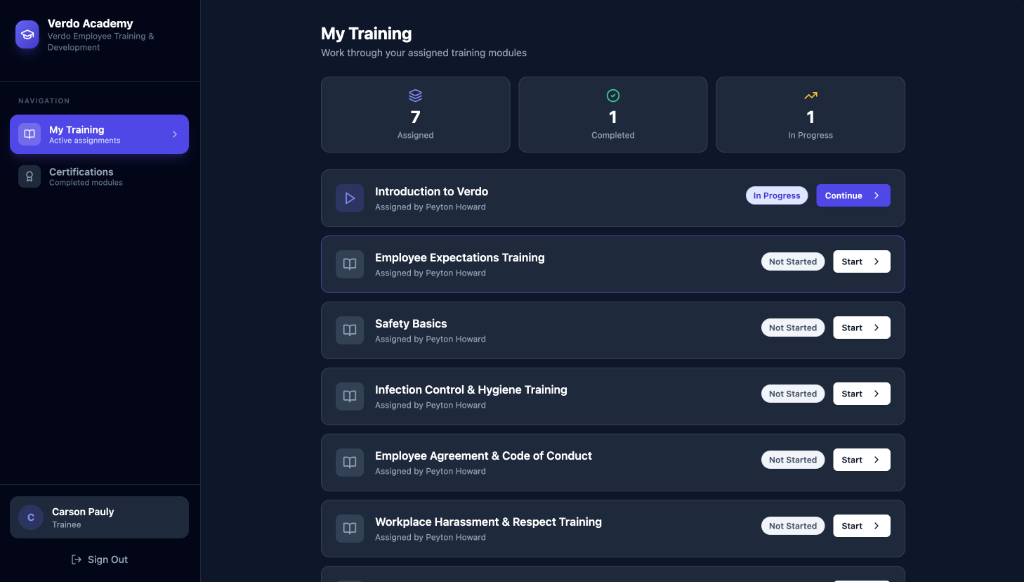Viewport: 1024px width, 582px height.
Task: Click the Employee Agreement & Code of Conduct title
Action: [483, 455]
